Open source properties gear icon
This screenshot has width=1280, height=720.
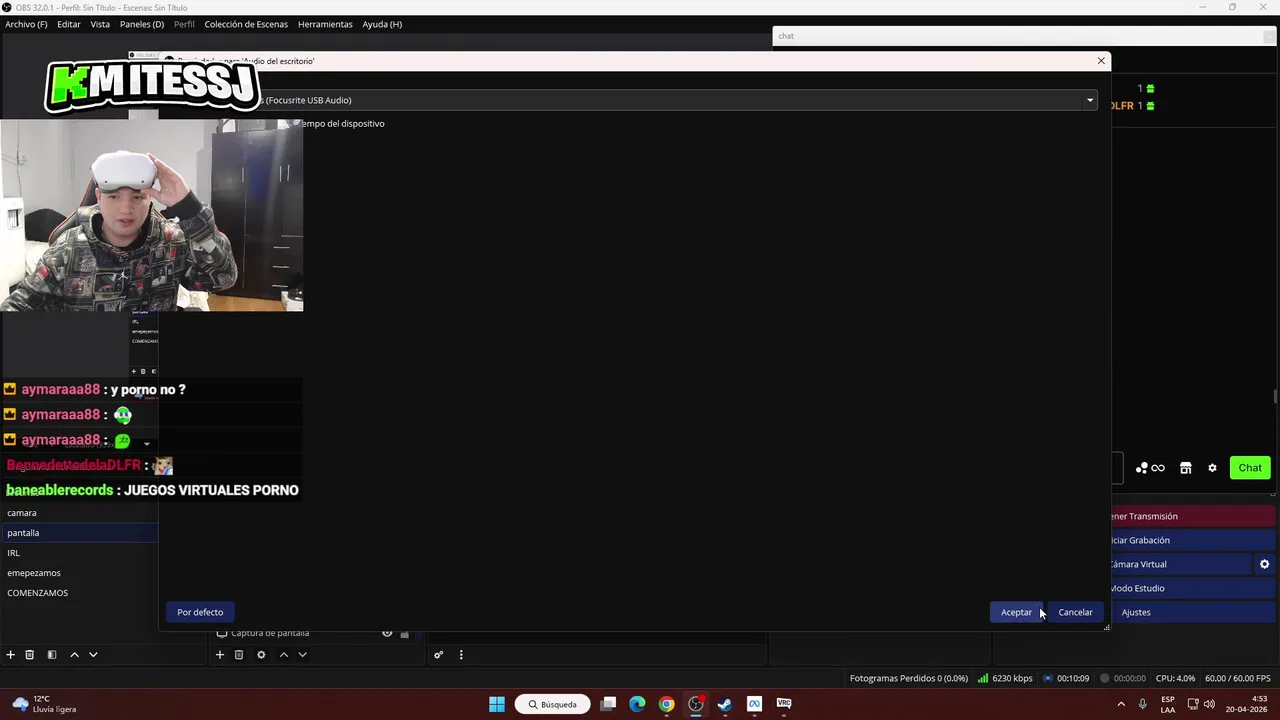(x=261, y=655)
